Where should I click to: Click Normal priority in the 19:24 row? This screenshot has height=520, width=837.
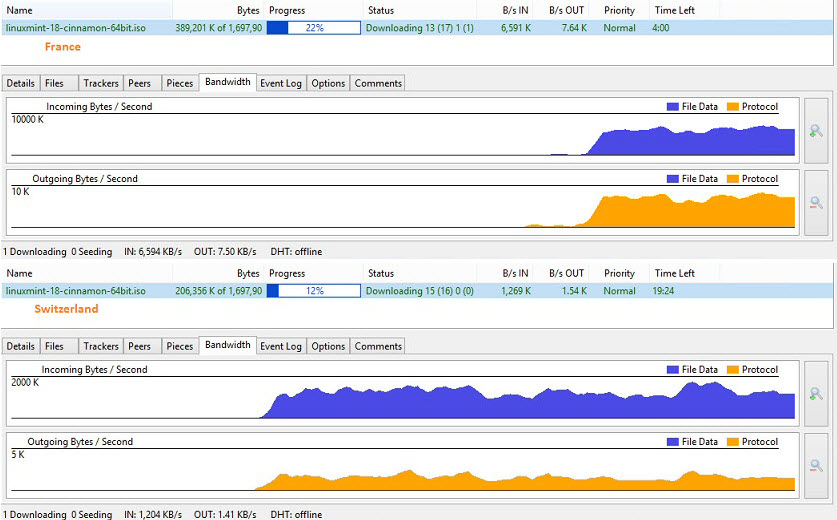(619, 291)
